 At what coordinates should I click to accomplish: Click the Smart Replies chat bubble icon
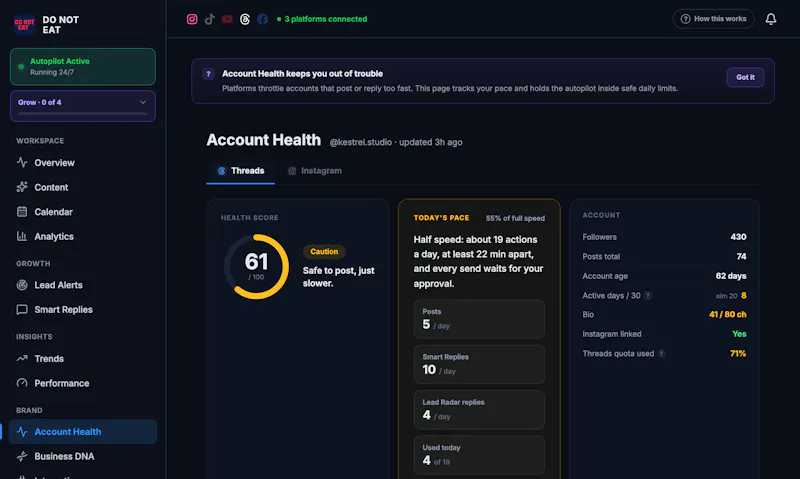tap(22, 310)
